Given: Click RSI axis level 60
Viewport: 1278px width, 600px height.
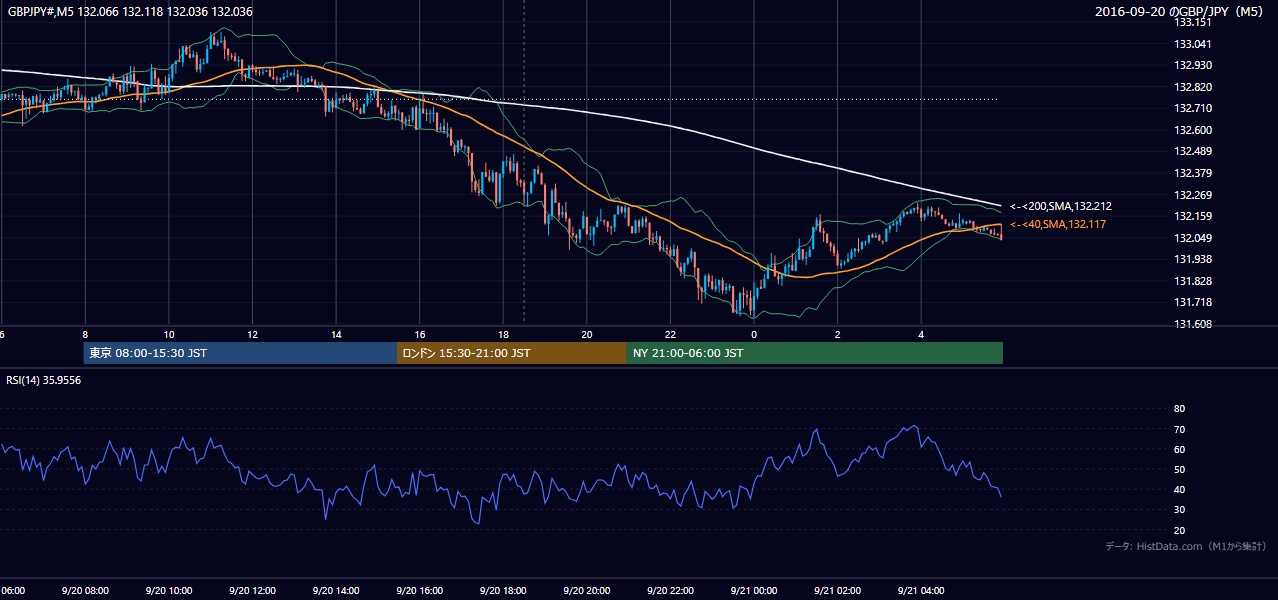Looking at the screenshot, I should (x=1180, y=450).
